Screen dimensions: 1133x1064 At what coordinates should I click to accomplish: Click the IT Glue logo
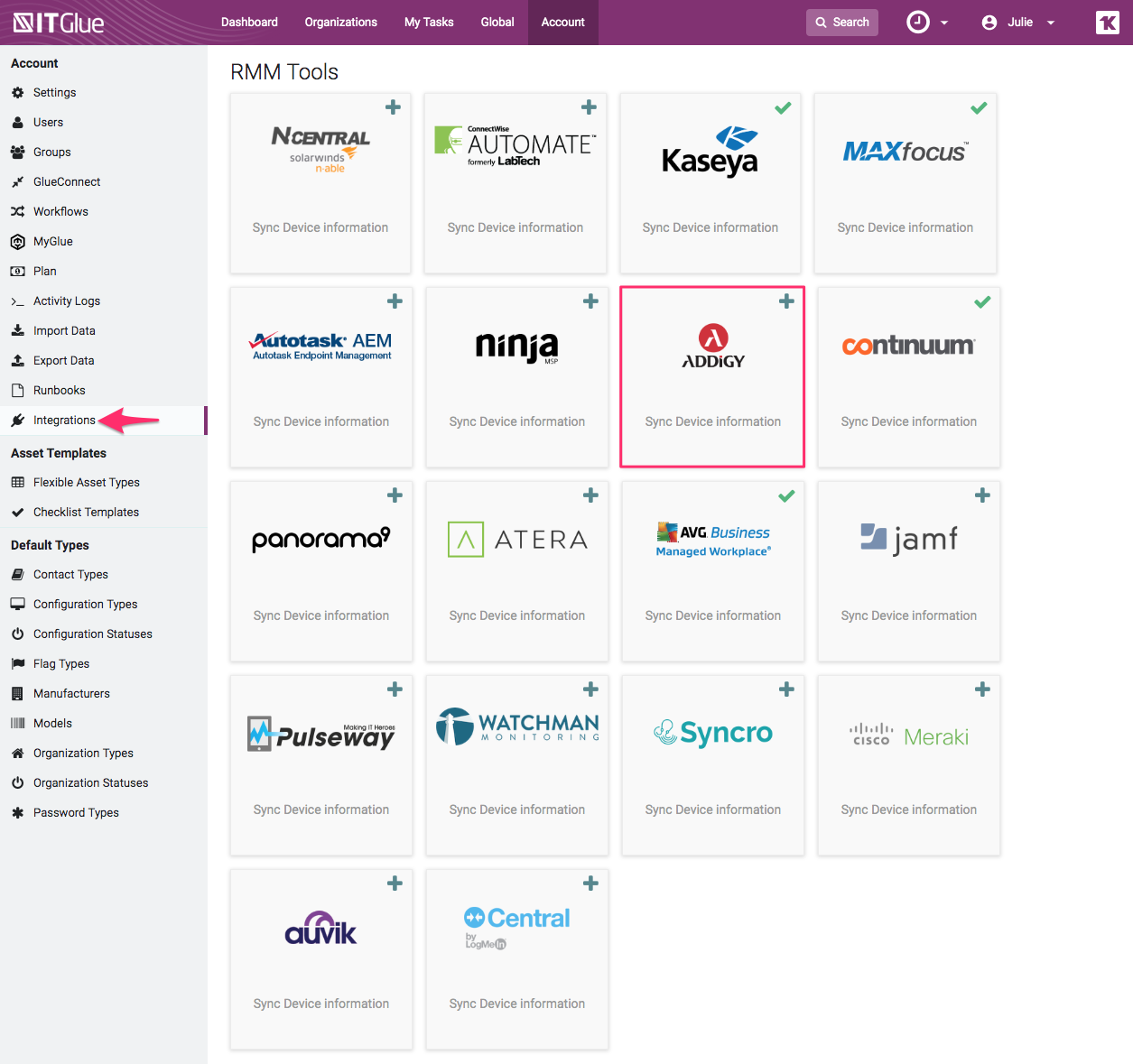[59, 23]
